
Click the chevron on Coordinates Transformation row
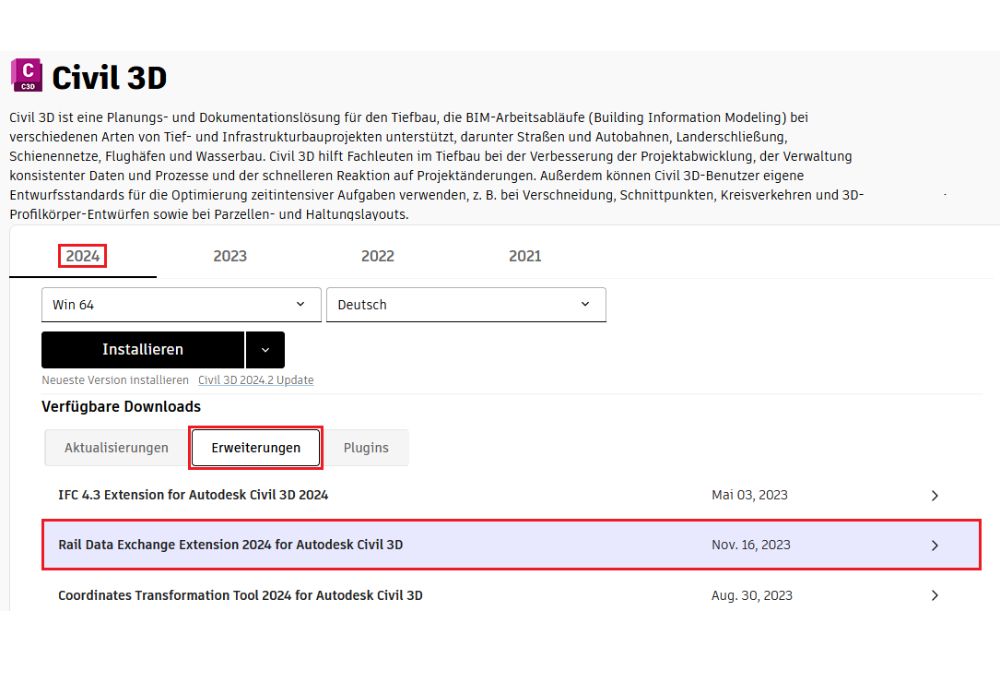pos(935,595)
